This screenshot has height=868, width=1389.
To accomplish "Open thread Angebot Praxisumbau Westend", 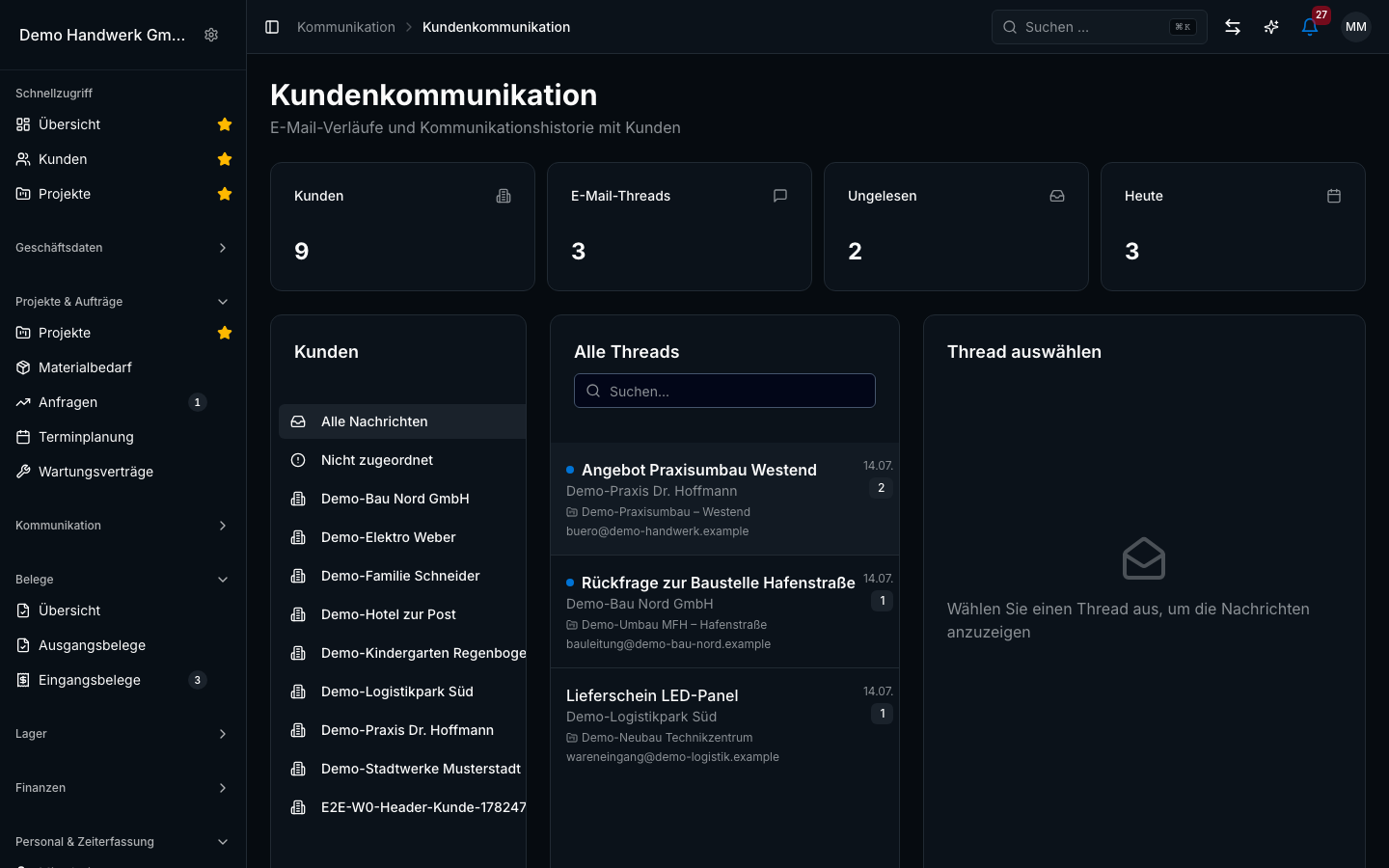I will 724,499.
